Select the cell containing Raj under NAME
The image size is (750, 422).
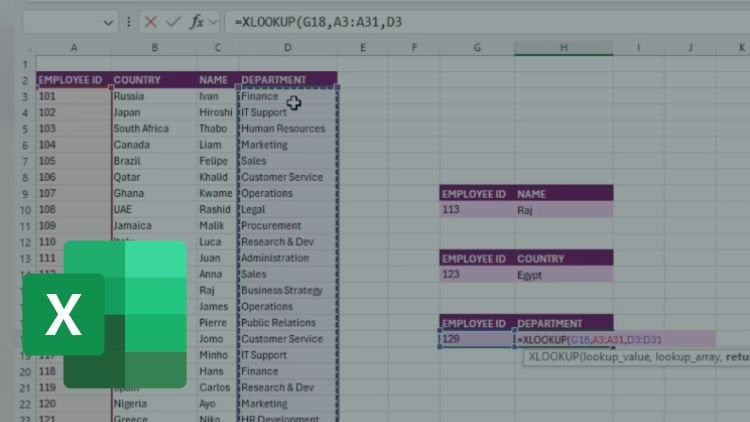(564, 210)
